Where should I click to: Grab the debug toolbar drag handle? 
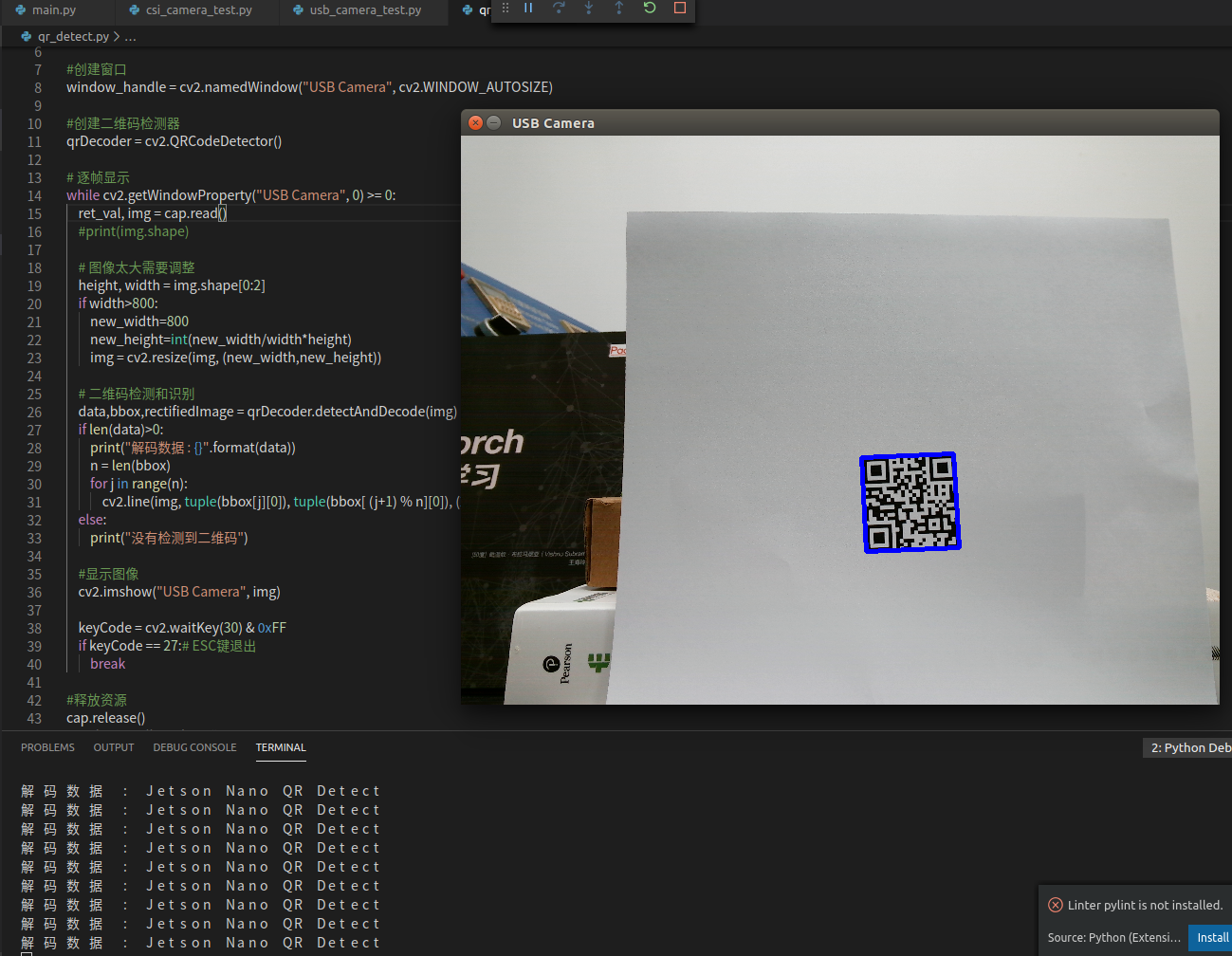[x=506, y=8]
